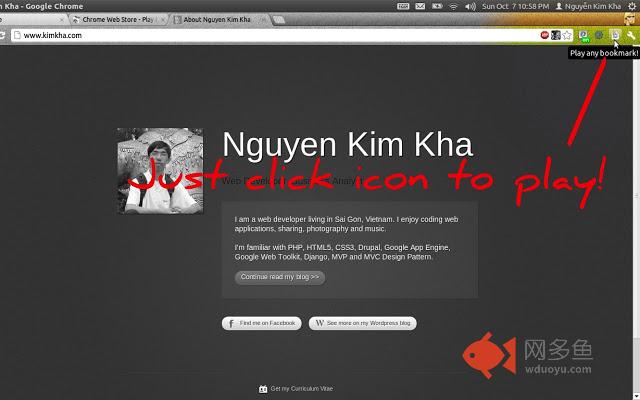The image size is (640, 400).
Task: Open the Nguyễn Kim Kha user menu
Action: [x=588, y=6]
